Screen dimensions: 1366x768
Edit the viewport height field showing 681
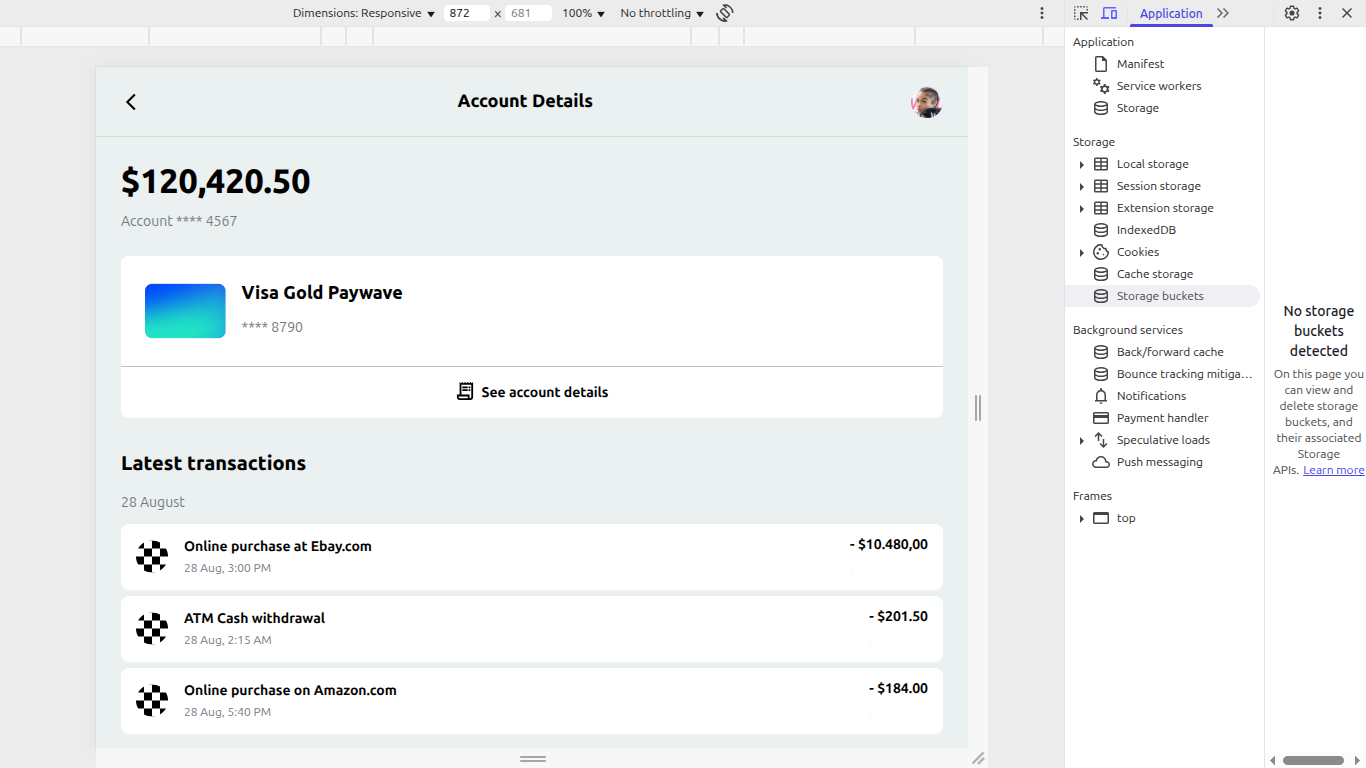[x=528, y=13]
